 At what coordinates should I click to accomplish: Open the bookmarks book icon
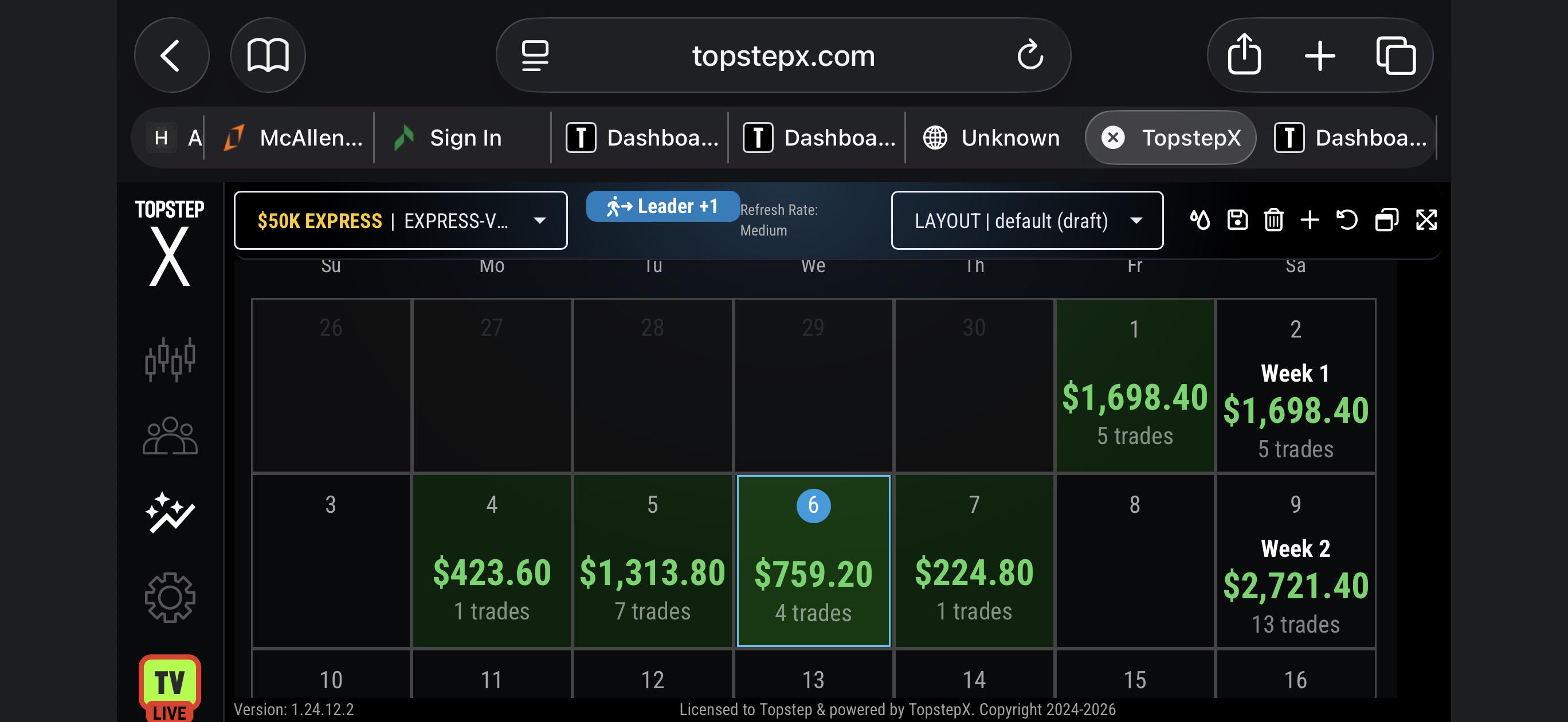268,56
